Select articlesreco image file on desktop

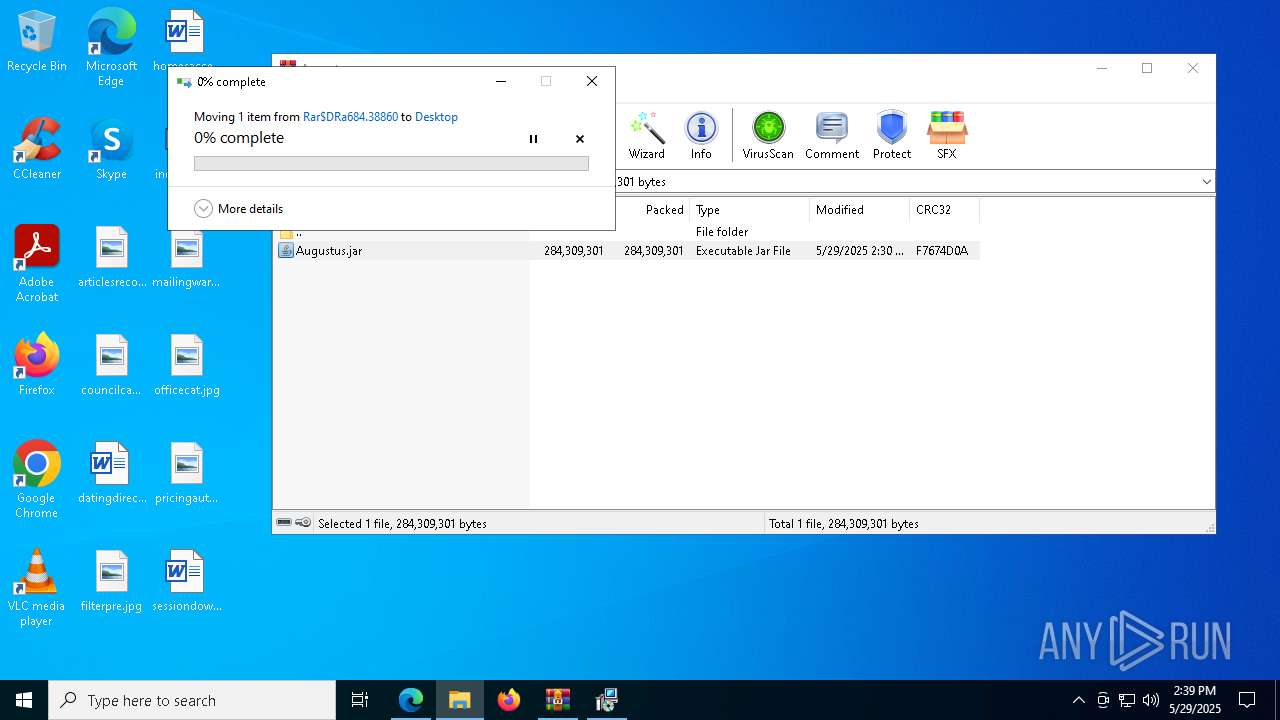pos(112,258)
